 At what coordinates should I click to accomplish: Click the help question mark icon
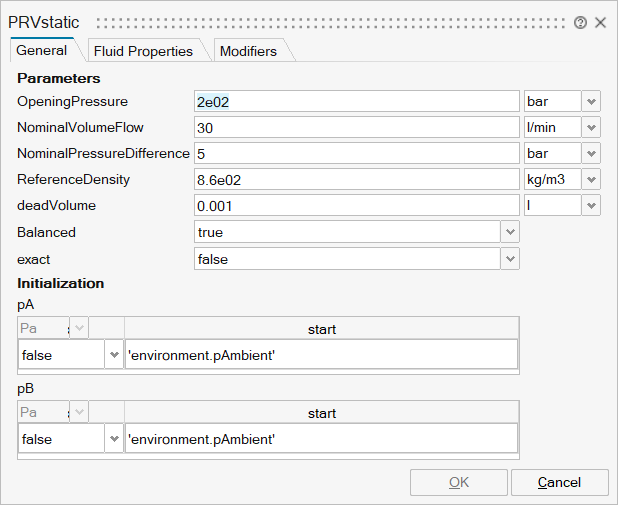(x=580, y=22)
